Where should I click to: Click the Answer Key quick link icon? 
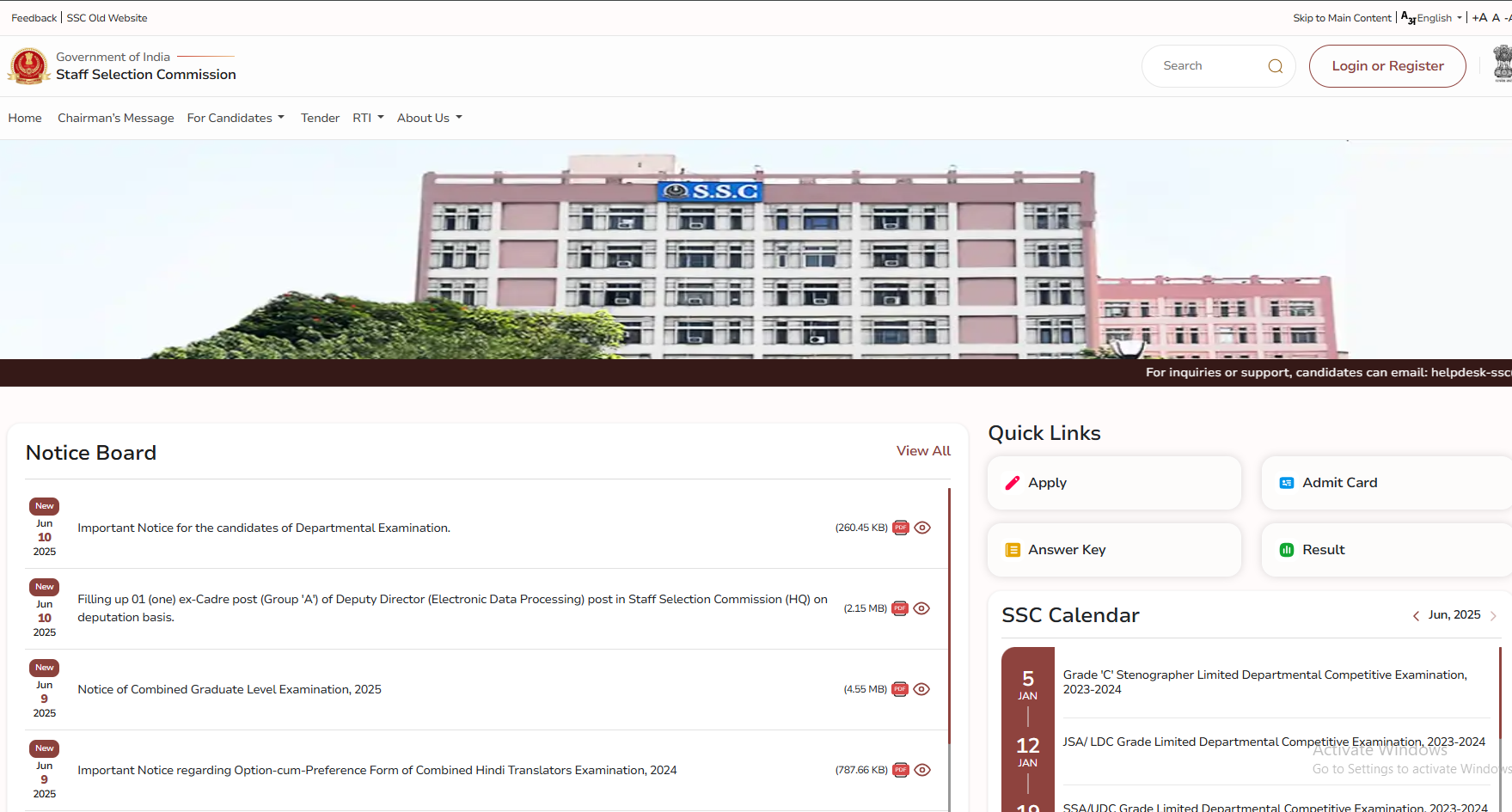1013,550
